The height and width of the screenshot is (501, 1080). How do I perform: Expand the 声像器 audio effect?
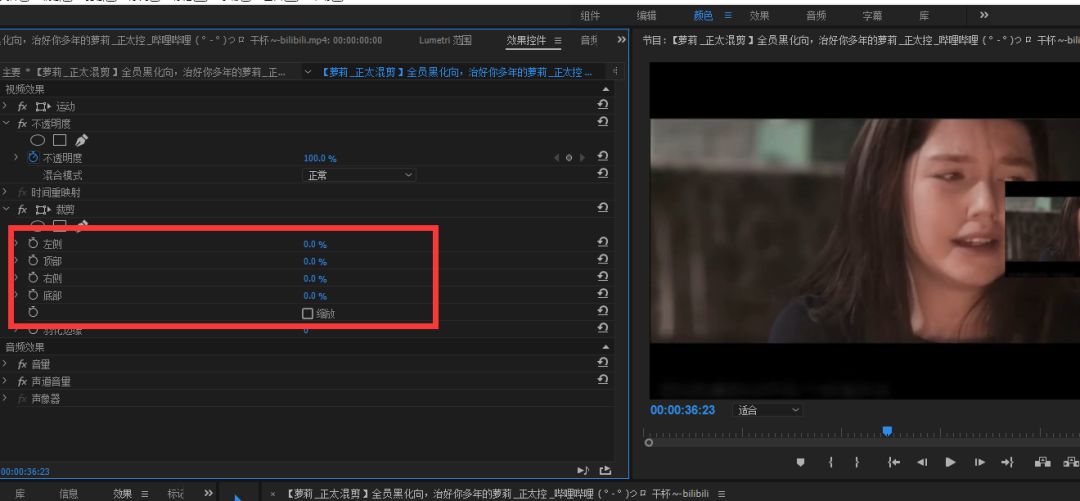pos(6,398)
